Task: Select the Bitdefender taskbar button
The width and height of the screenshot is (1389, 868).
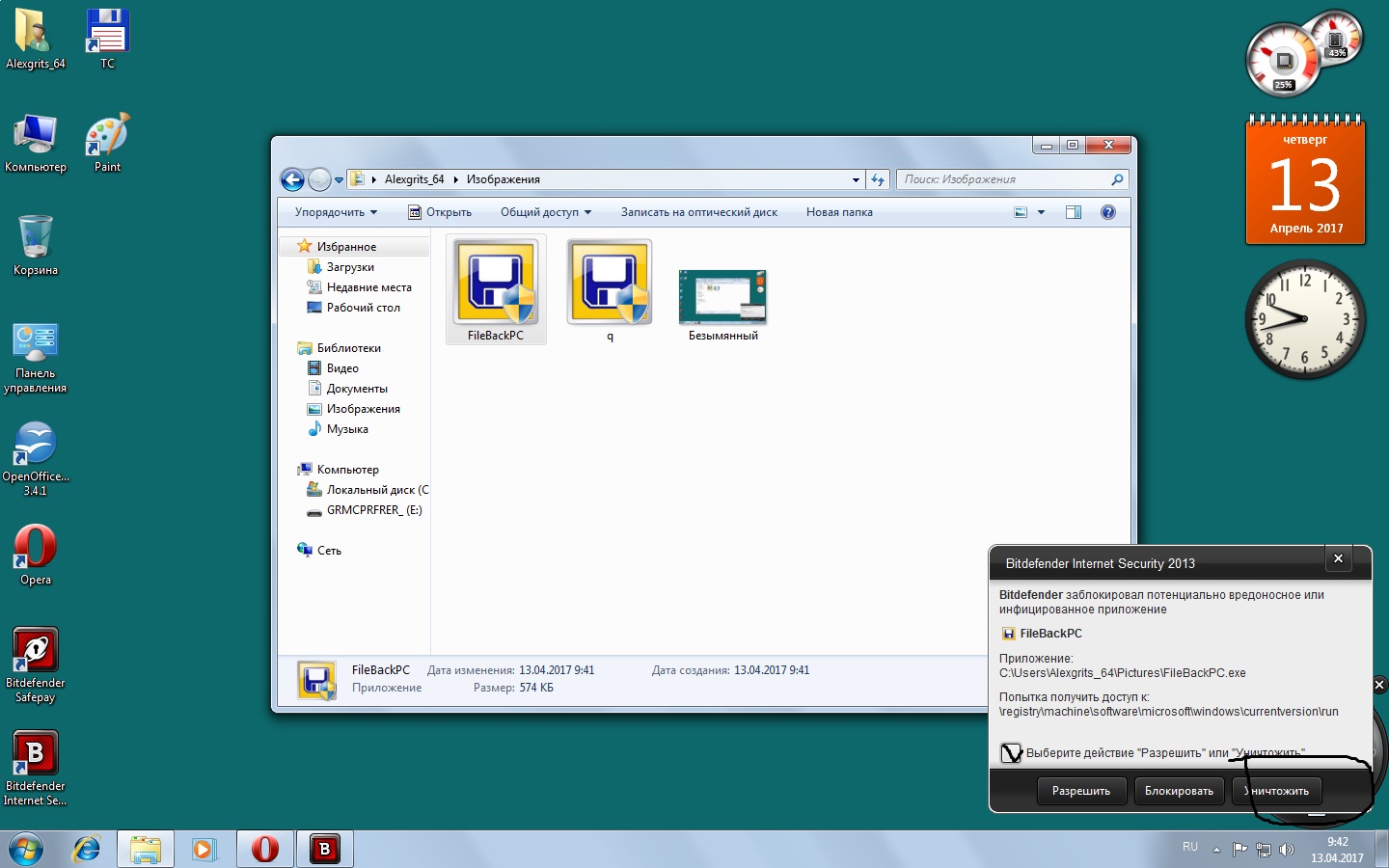Action: click(325, 849)
